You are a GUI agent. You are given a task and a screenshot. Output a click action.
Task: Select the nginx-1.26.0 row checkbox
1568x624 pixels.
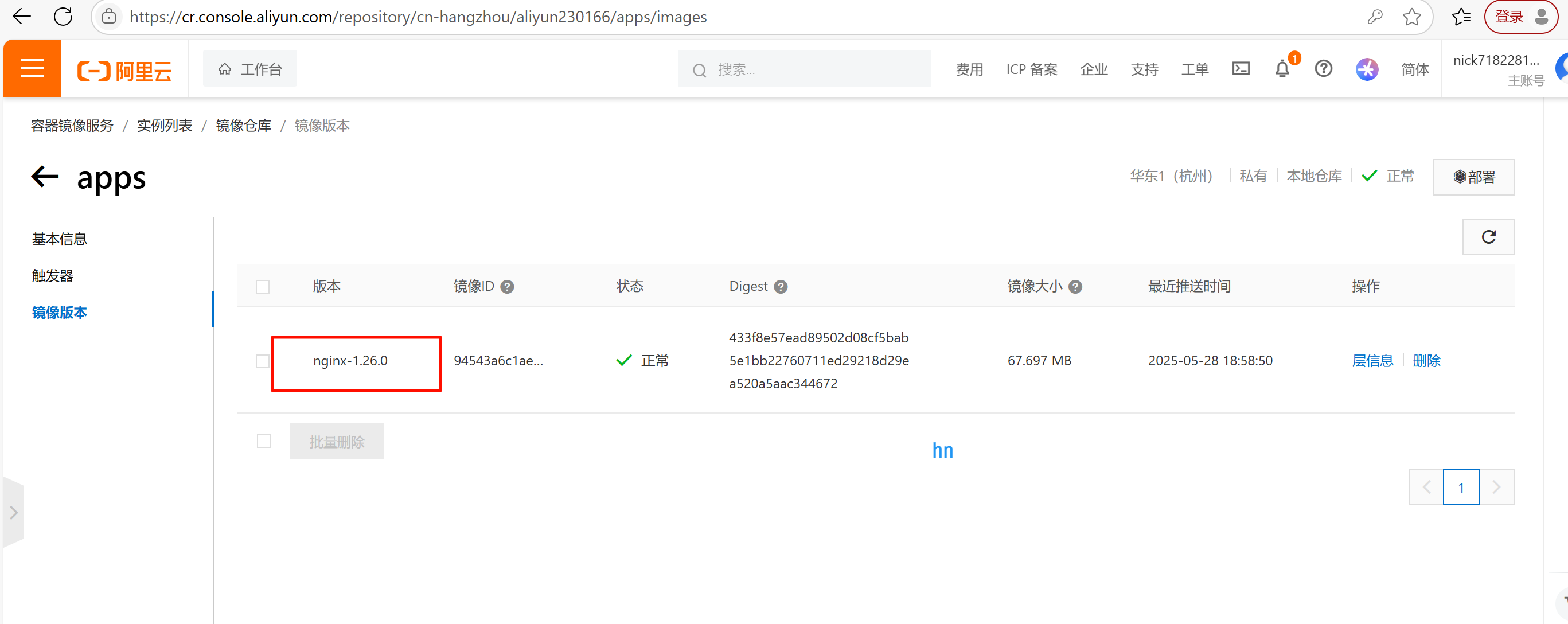262,361
